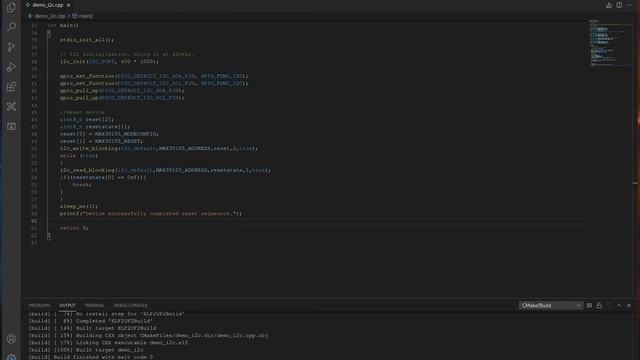Place cursor on empty line 60
The width and height of the screenshot is (640, 360).
click(x=316, y=221)
